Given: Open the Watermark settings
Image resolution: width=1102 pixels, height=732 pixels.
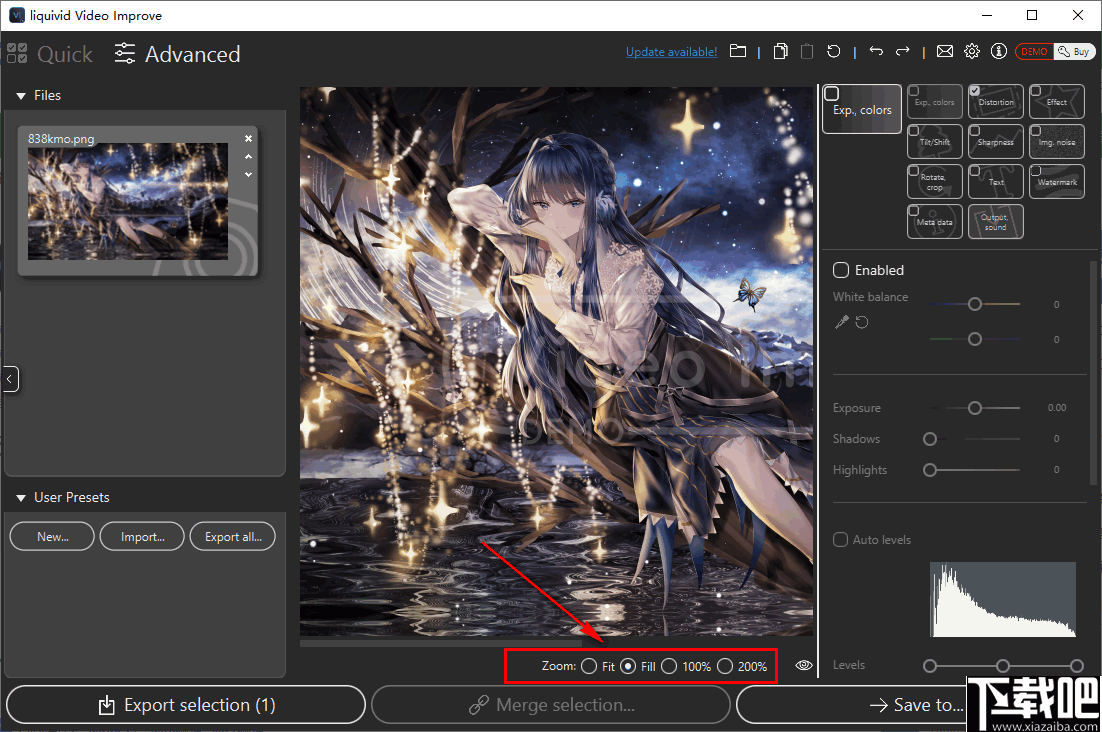Looking at the screenshot, I should [x=1056, y=181].
